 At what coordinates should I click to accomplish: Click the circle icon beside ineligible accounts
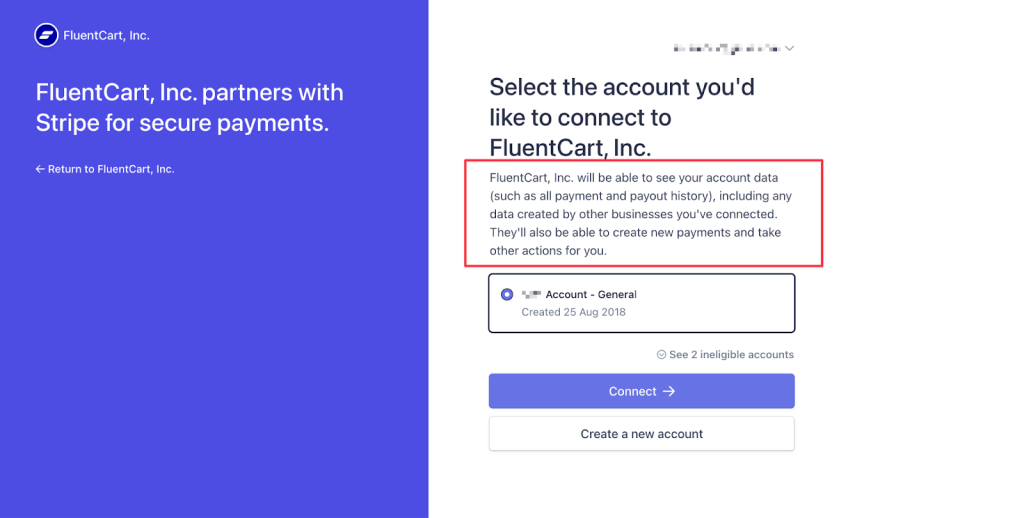coord(661,355)
